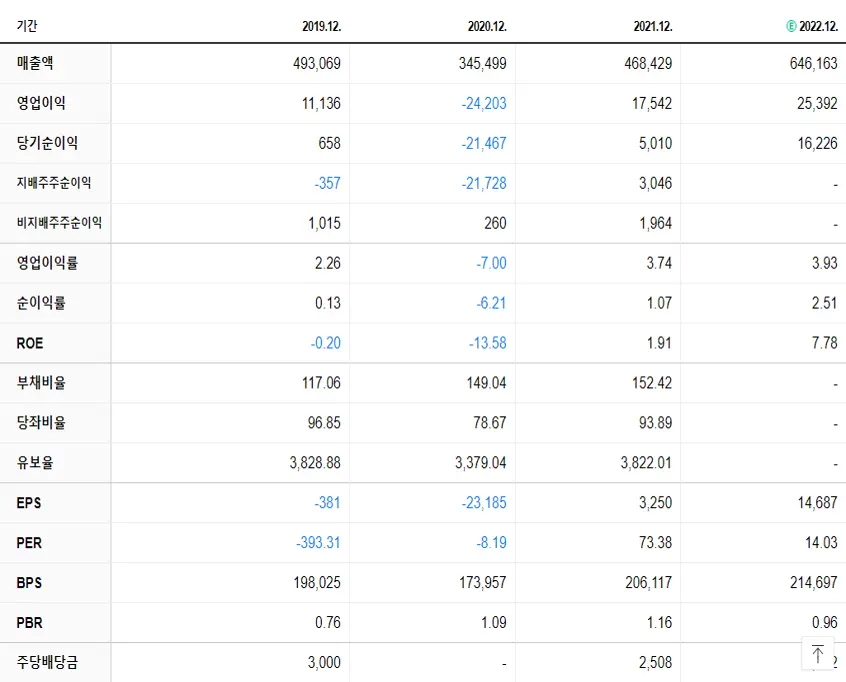846x682 pixels.
Task: Click the PER row label
Action: [x=29, y=543]
